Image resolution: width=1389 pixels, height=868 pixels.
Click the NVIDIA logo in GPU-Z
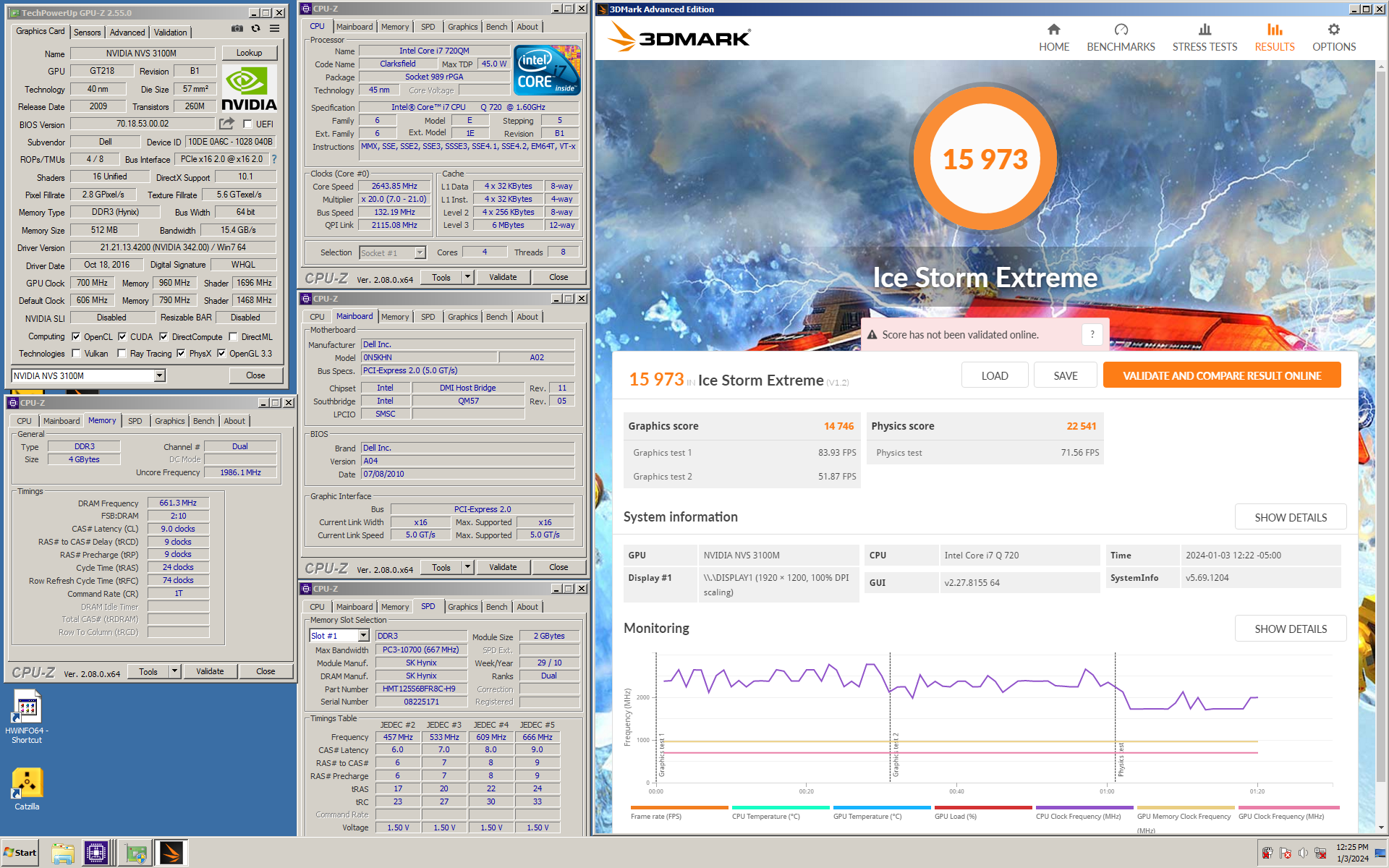click(x=249, y=89)
